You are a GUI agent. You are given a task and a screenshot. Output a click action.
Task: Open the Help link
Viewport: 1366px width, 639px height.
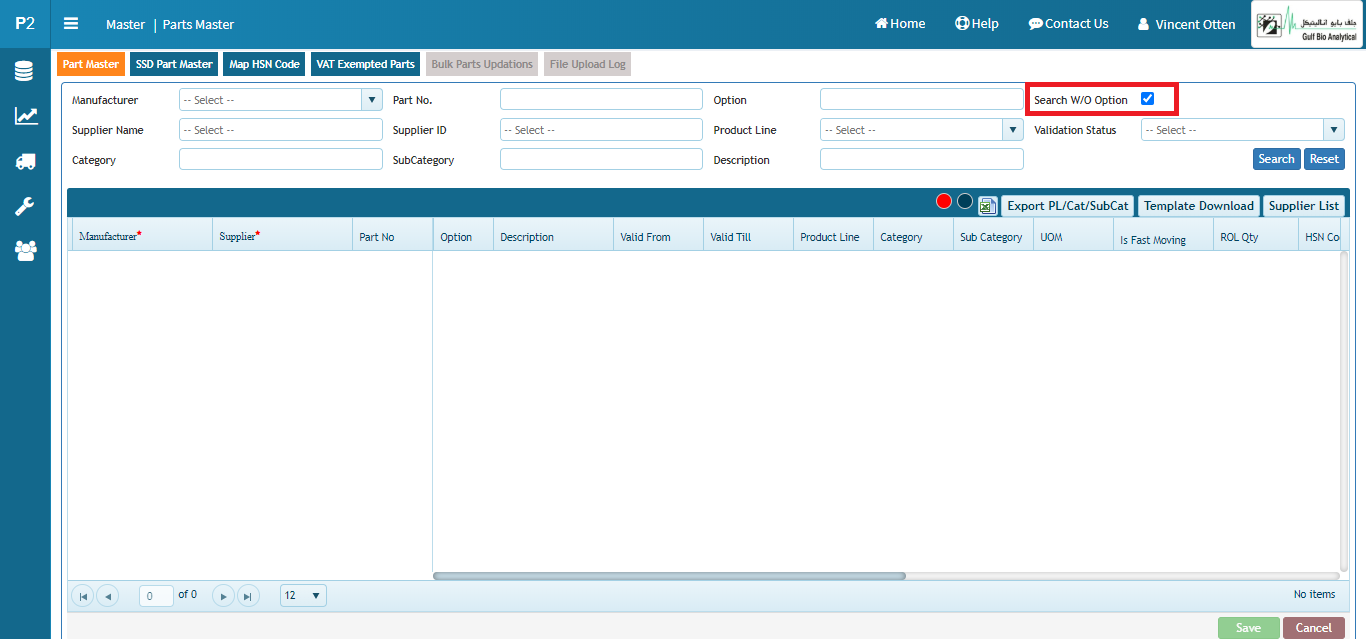976,23
